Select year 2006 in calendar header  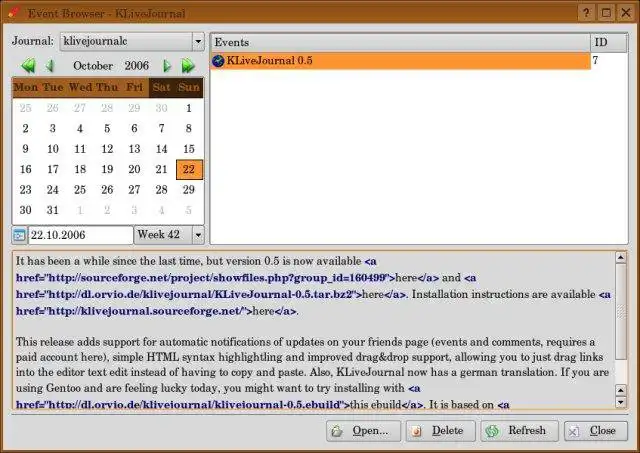(137, 66)
